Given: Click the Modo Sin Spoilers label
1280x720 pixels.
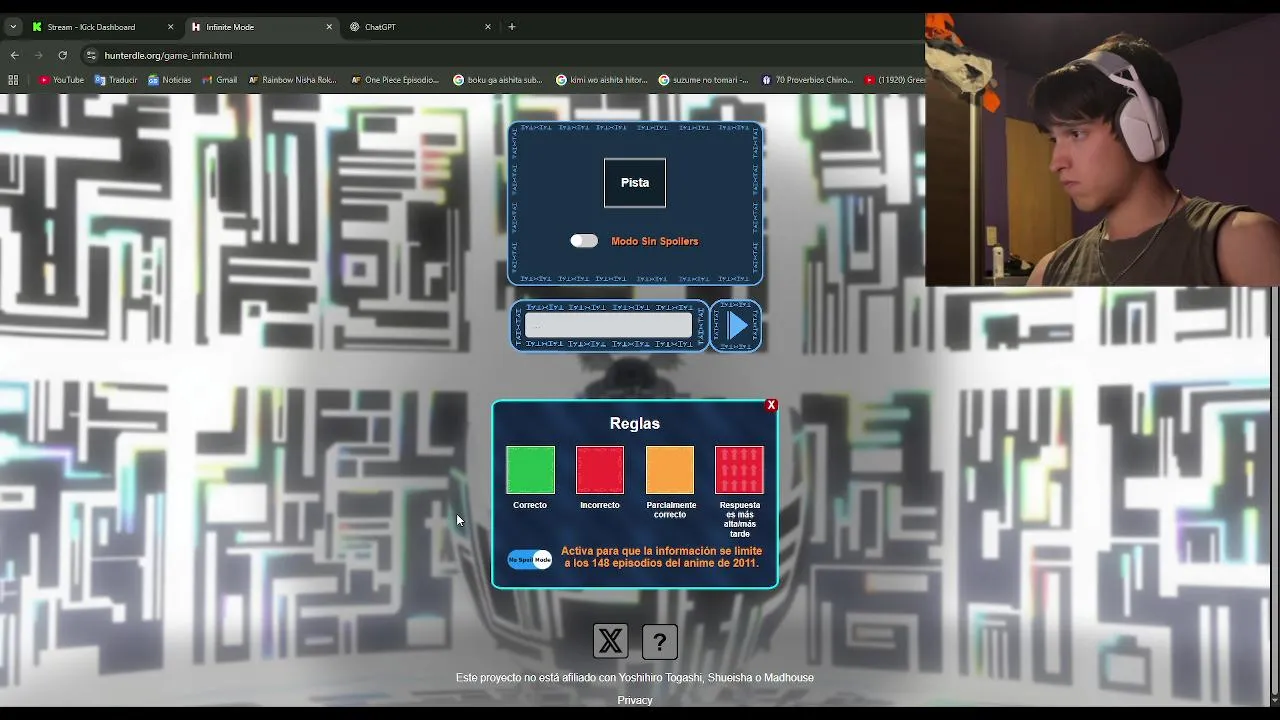Looking at the screenshot, I should click(655, 241).
